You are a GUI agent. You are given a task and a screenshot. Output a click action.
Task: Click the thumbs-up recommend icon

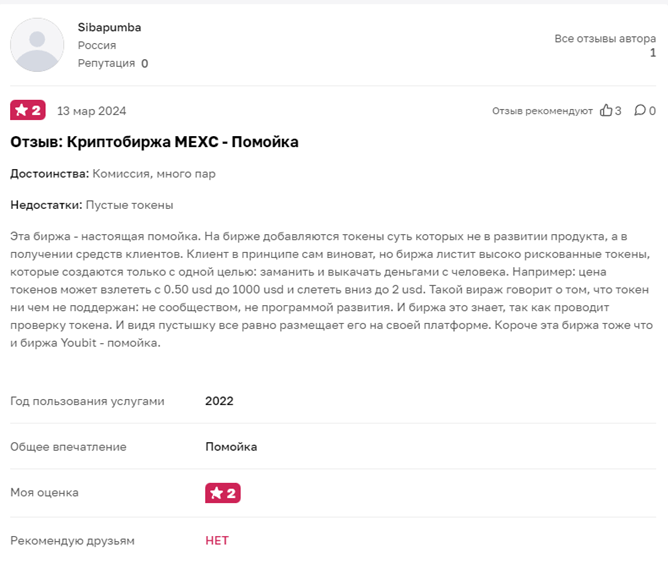(x=606, y=110)
